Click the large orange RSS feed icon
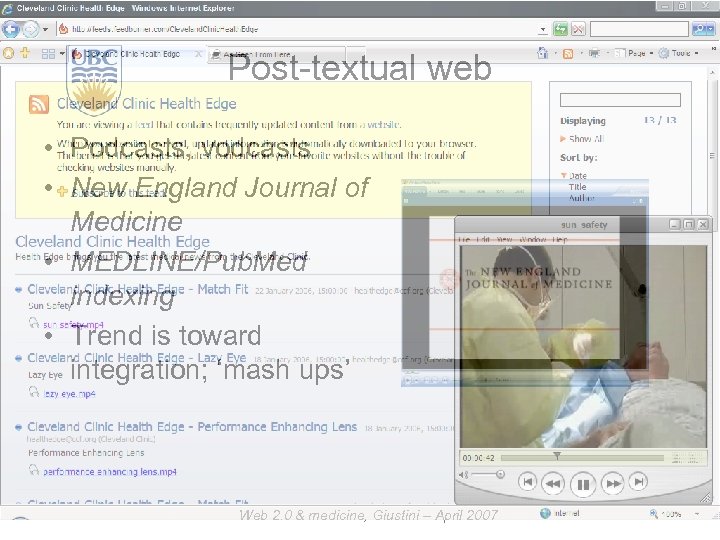The image size is (720, 540). tap(39, 104)
